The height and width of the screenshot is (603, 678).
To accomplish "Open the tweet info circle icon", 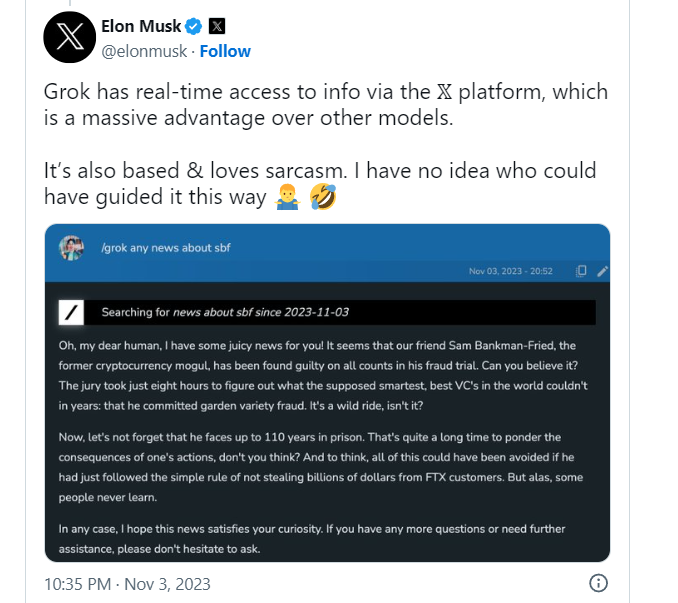I will click(x=598, y=583).
